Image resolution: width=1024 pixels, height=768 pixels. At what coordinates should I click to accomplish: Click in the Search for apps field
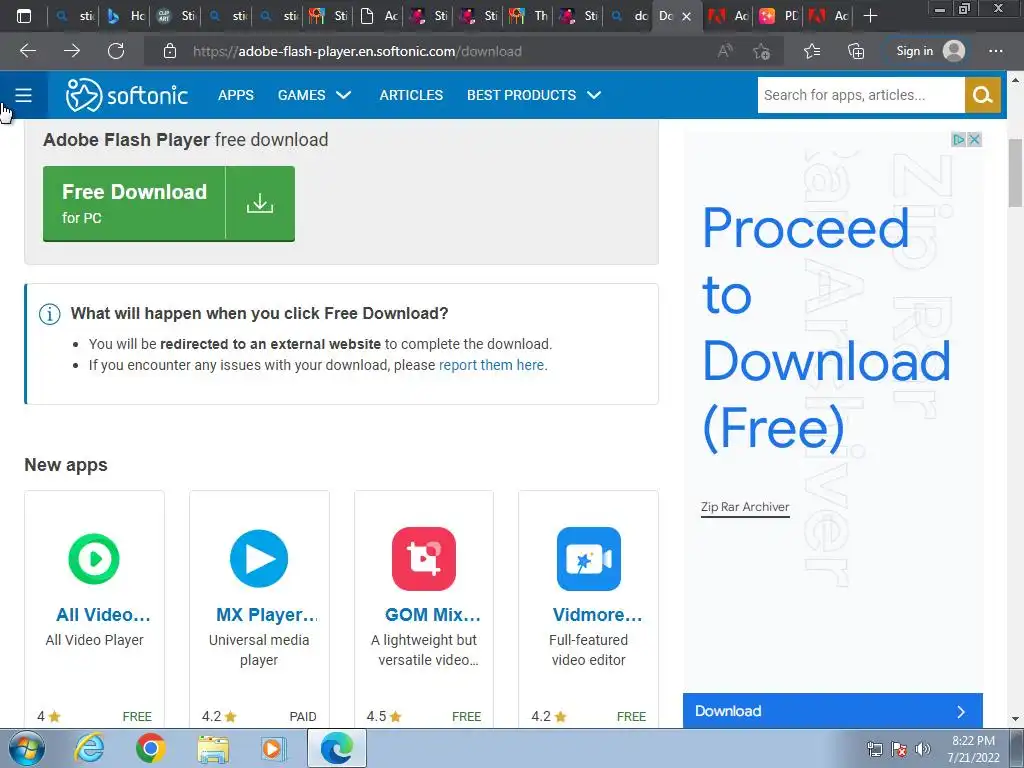(861, 95)
